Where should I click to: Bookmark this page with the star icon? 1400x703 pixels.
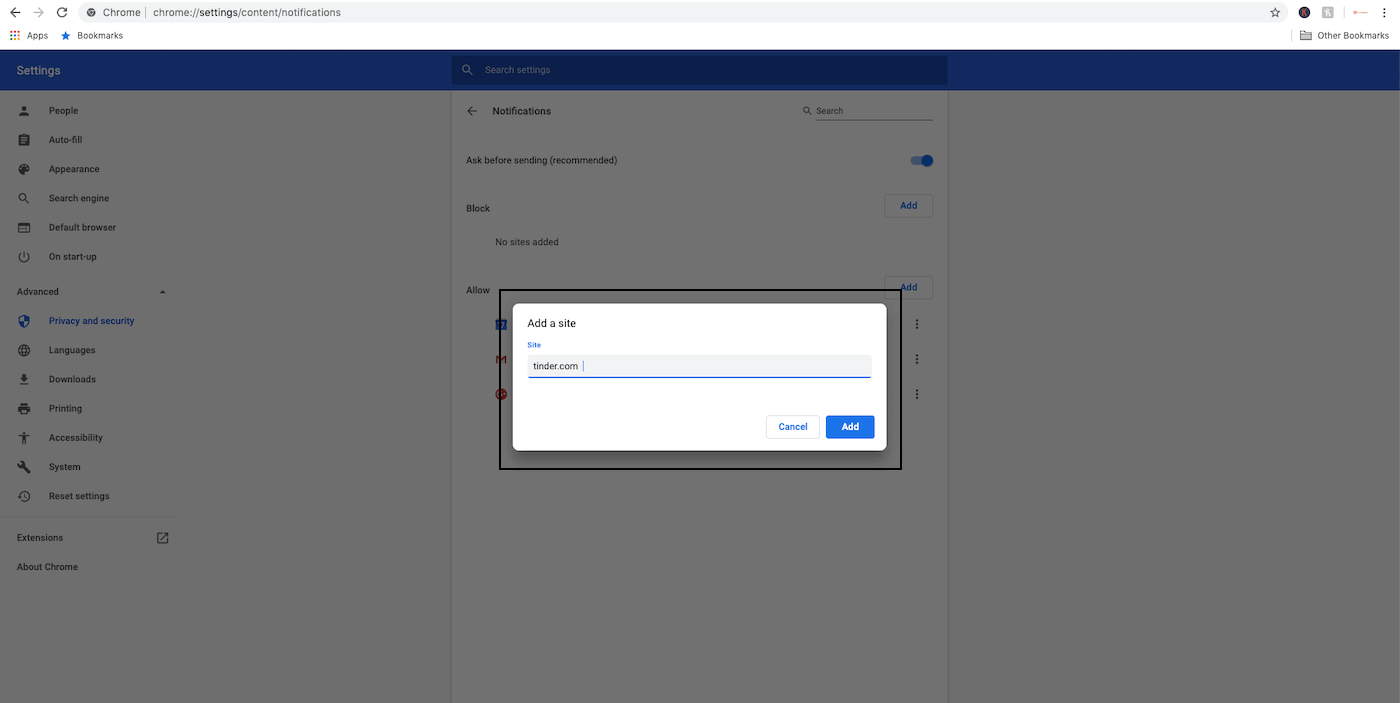(1275, 13)
